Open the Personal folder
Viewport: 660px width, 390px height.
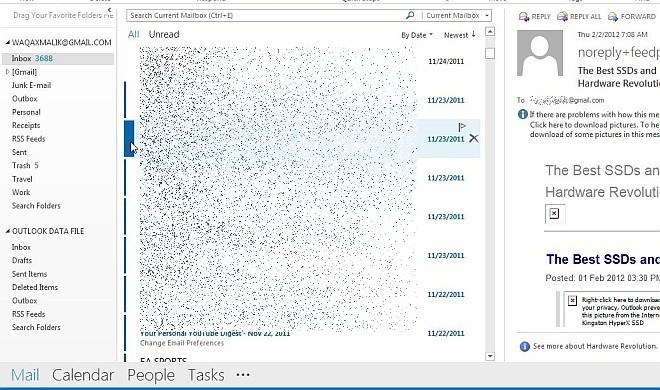pyautogui.click(x=26, y=112)
